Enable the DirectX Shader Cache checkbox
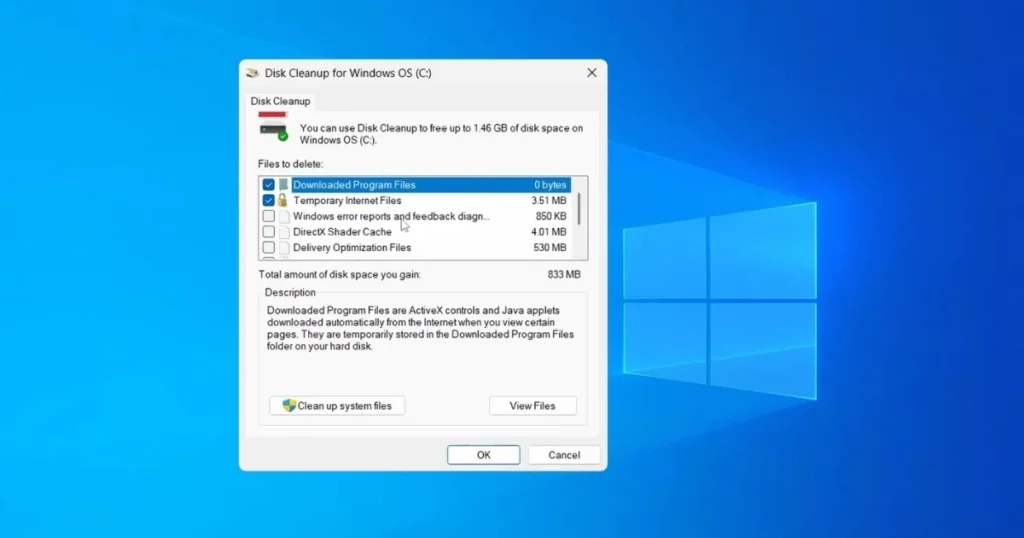Image resolution: width=1024 pixels, height=538 pixels. pyautogui.click(x=268, y=232)
